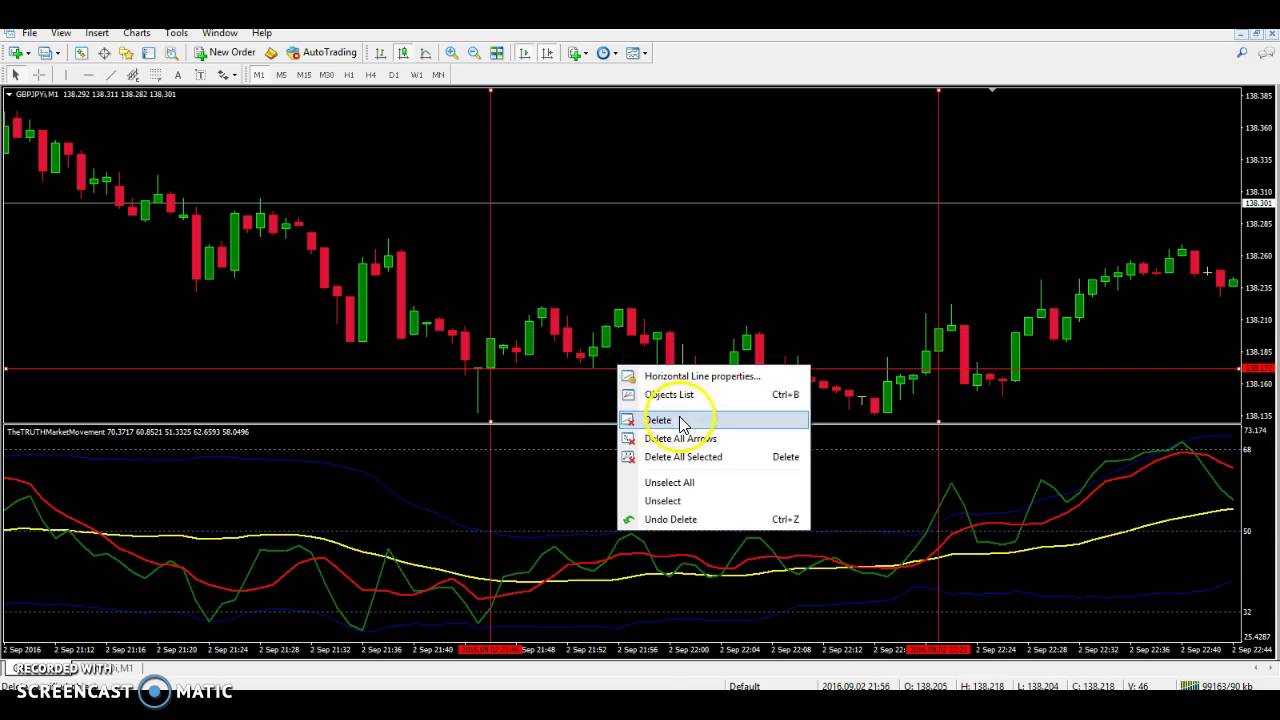Select the text 'A' drawing tool
1280x720 pixels.
coord(178,75)
